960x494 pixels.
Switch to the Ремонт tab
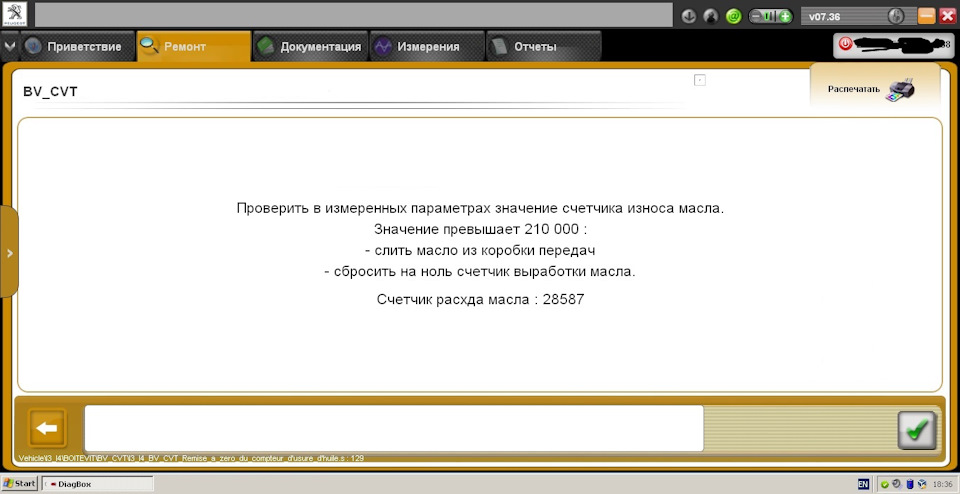click(x=193, y=47)
